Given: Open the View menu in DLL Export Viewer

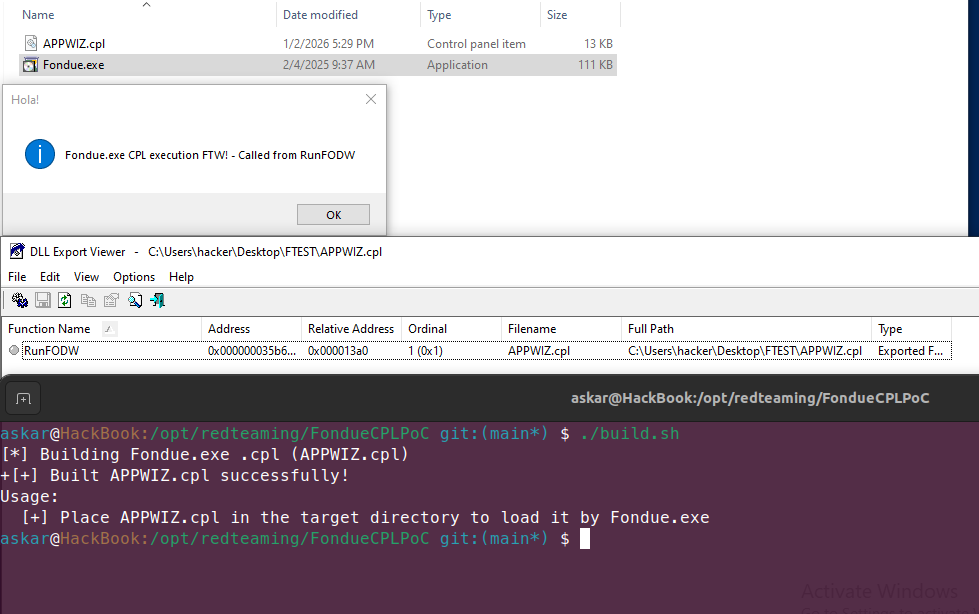Looking at the screenshot, I should tap(86, 277).
